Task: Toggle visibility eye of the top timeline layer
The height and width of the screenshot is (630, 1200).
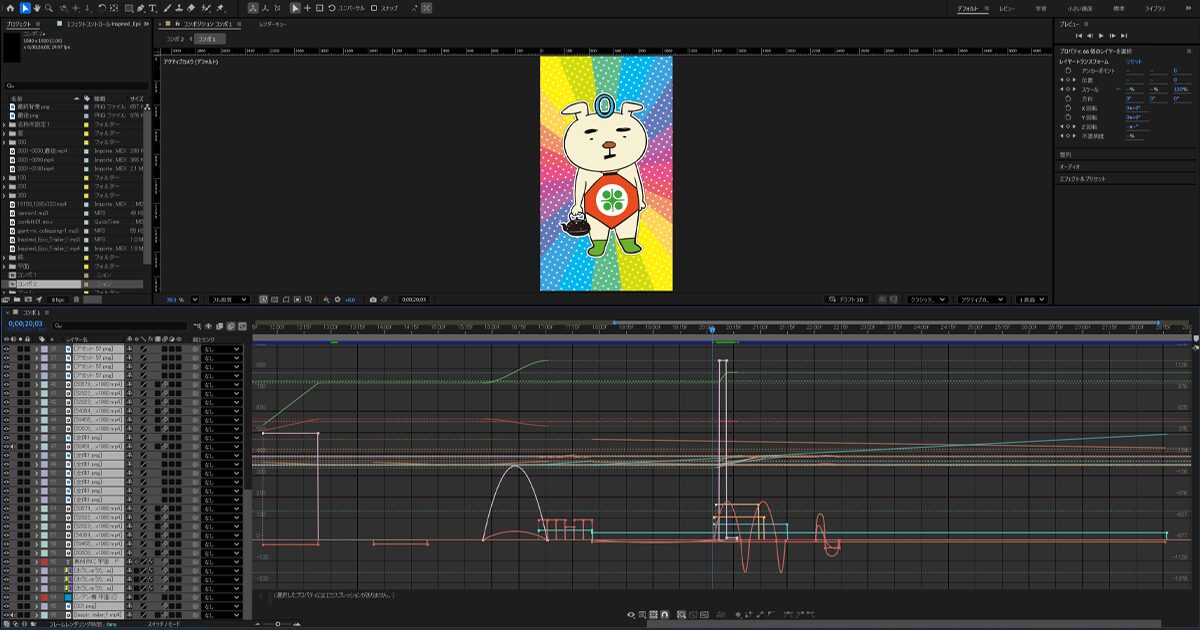Action: (6, 349)
